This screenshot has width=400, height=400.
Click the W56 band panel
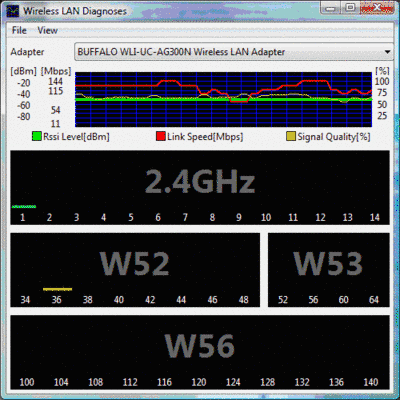coord(200,352)
